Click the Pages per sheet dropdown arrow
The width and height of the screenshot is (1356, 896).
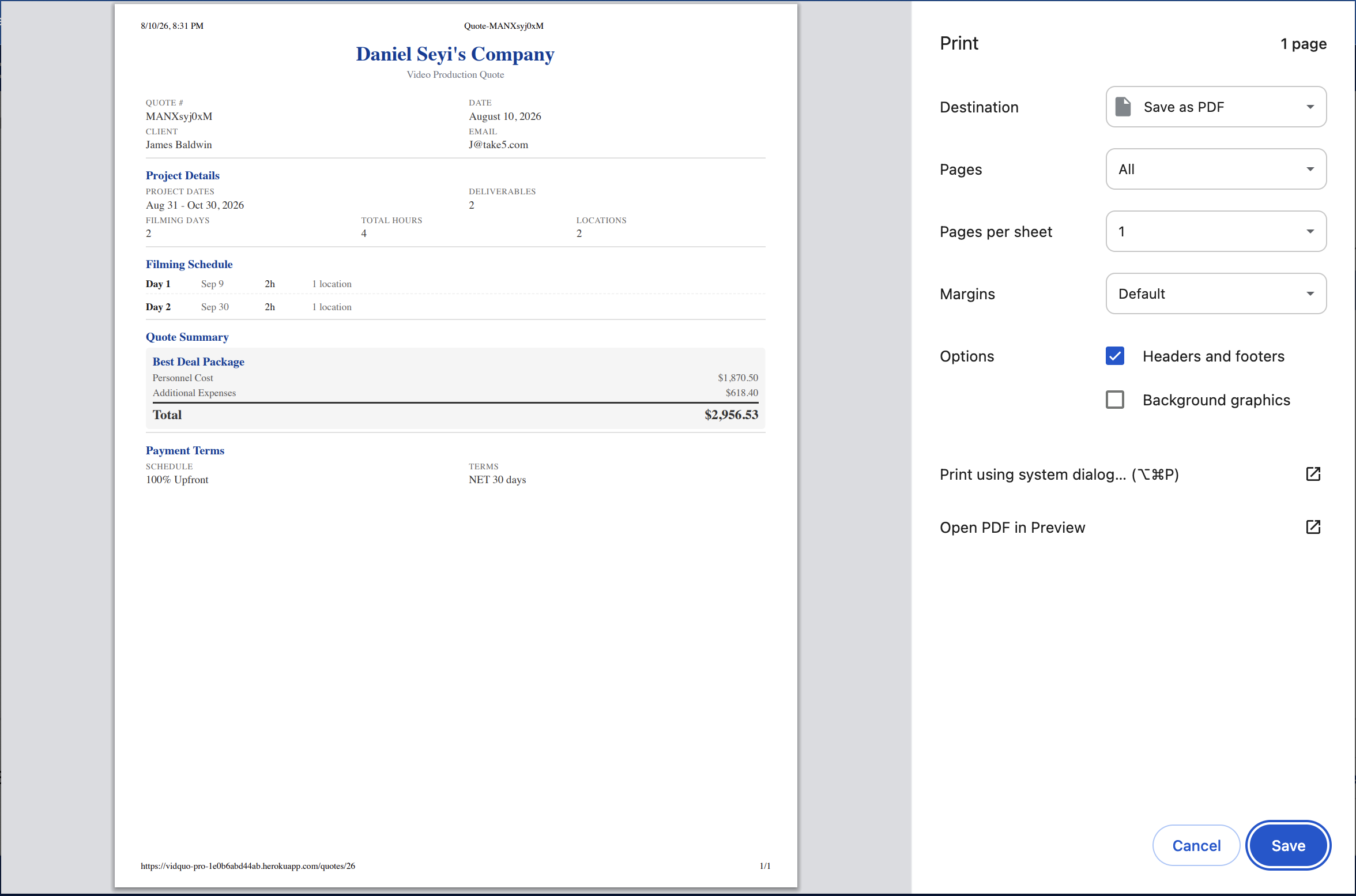tap(1310, 231)
